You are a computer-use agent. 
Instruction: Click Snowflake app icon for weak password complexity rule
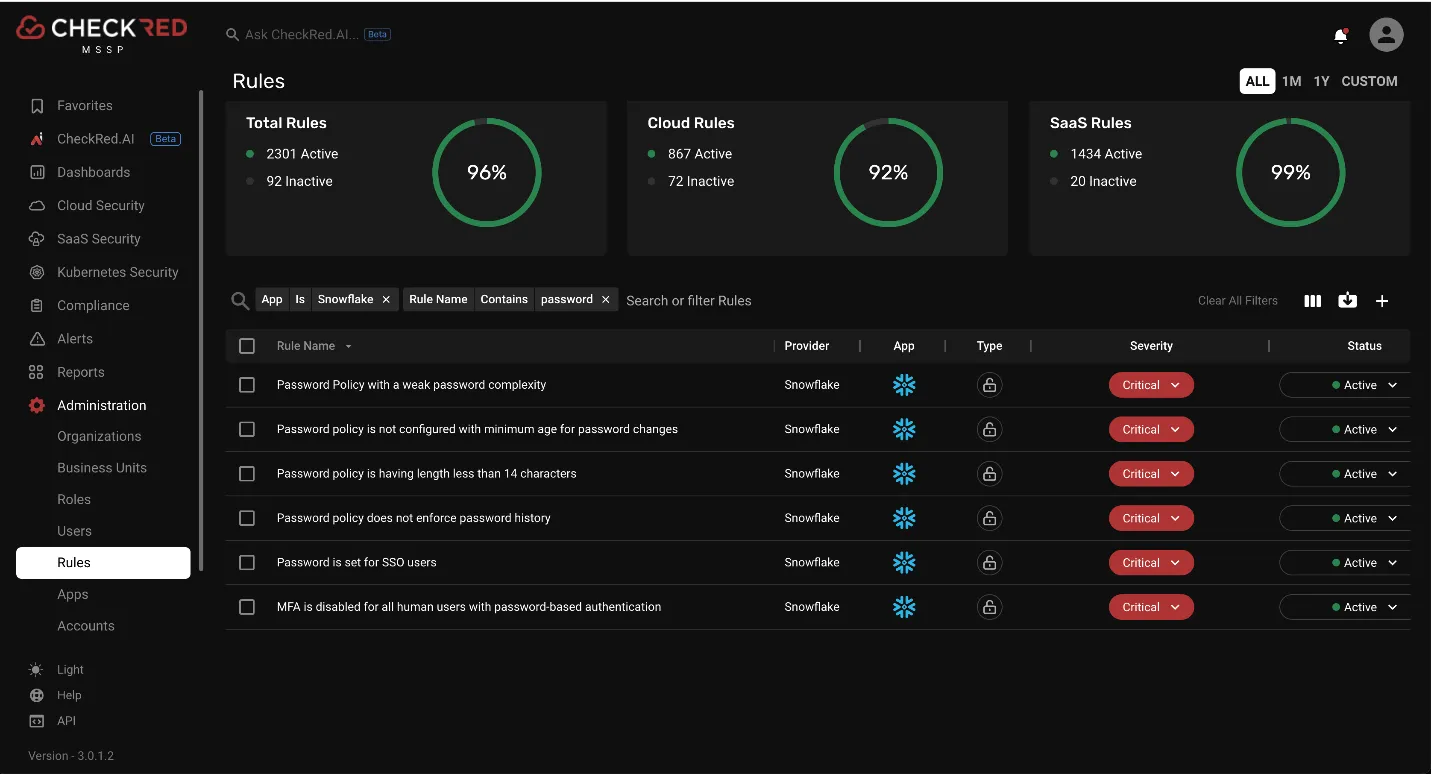pyautogui.click(x=904, y=385)
